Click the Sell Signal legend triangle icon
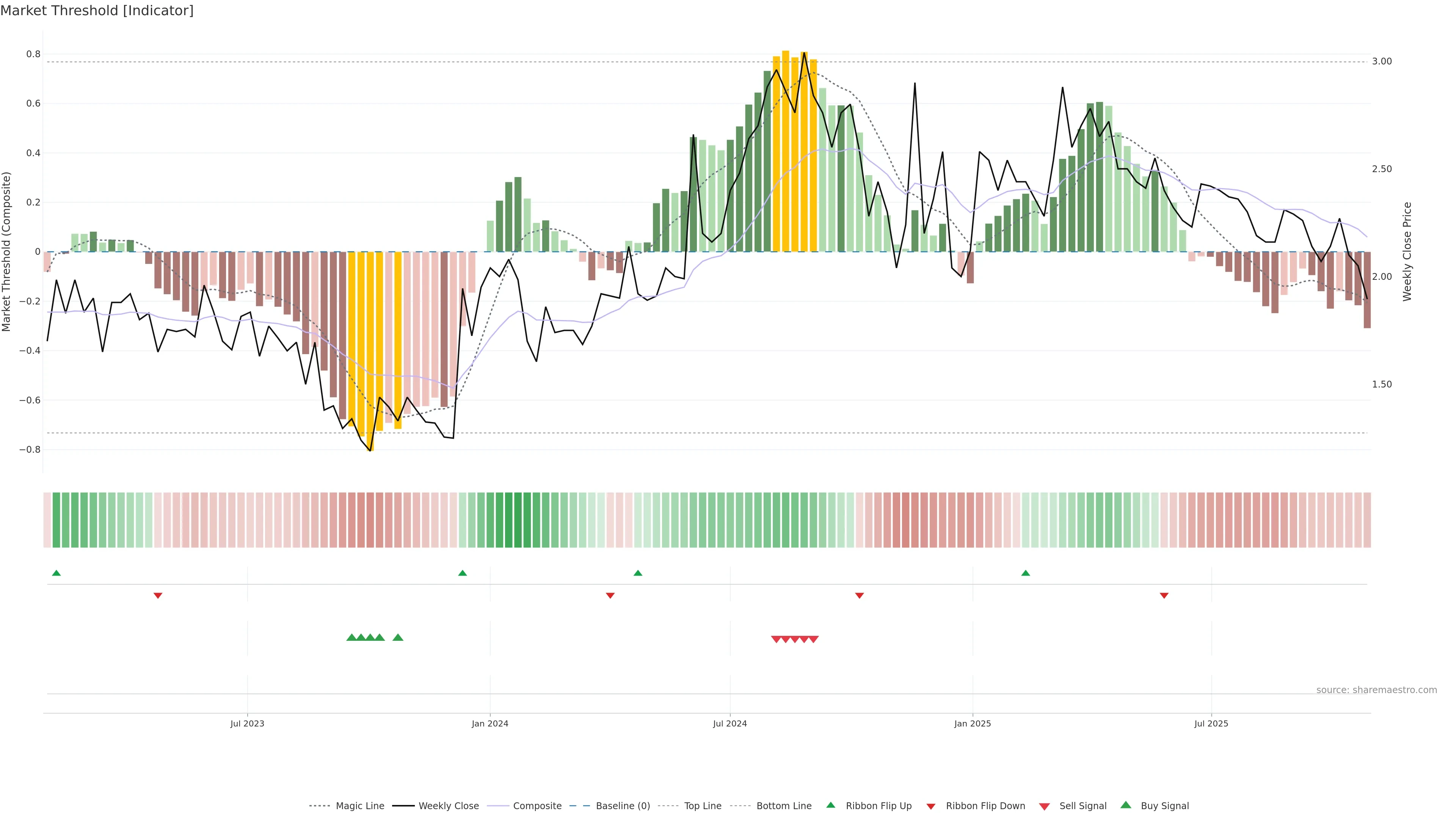Image resolution: width=1456 pixels, height=819 pixels. [x=1044, y=806]
